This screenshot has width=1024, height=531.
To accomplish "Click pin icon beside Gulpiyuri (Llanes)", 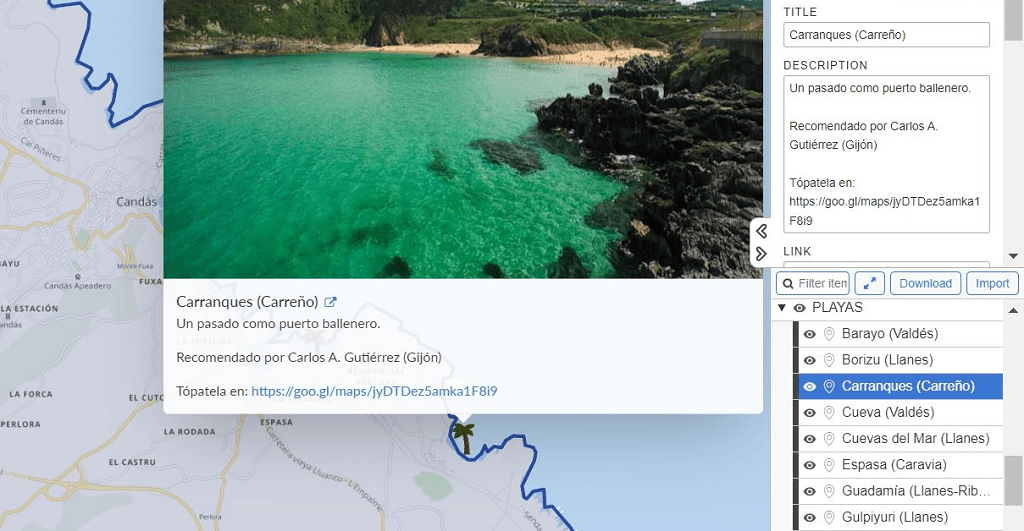I will pos(829,517).
